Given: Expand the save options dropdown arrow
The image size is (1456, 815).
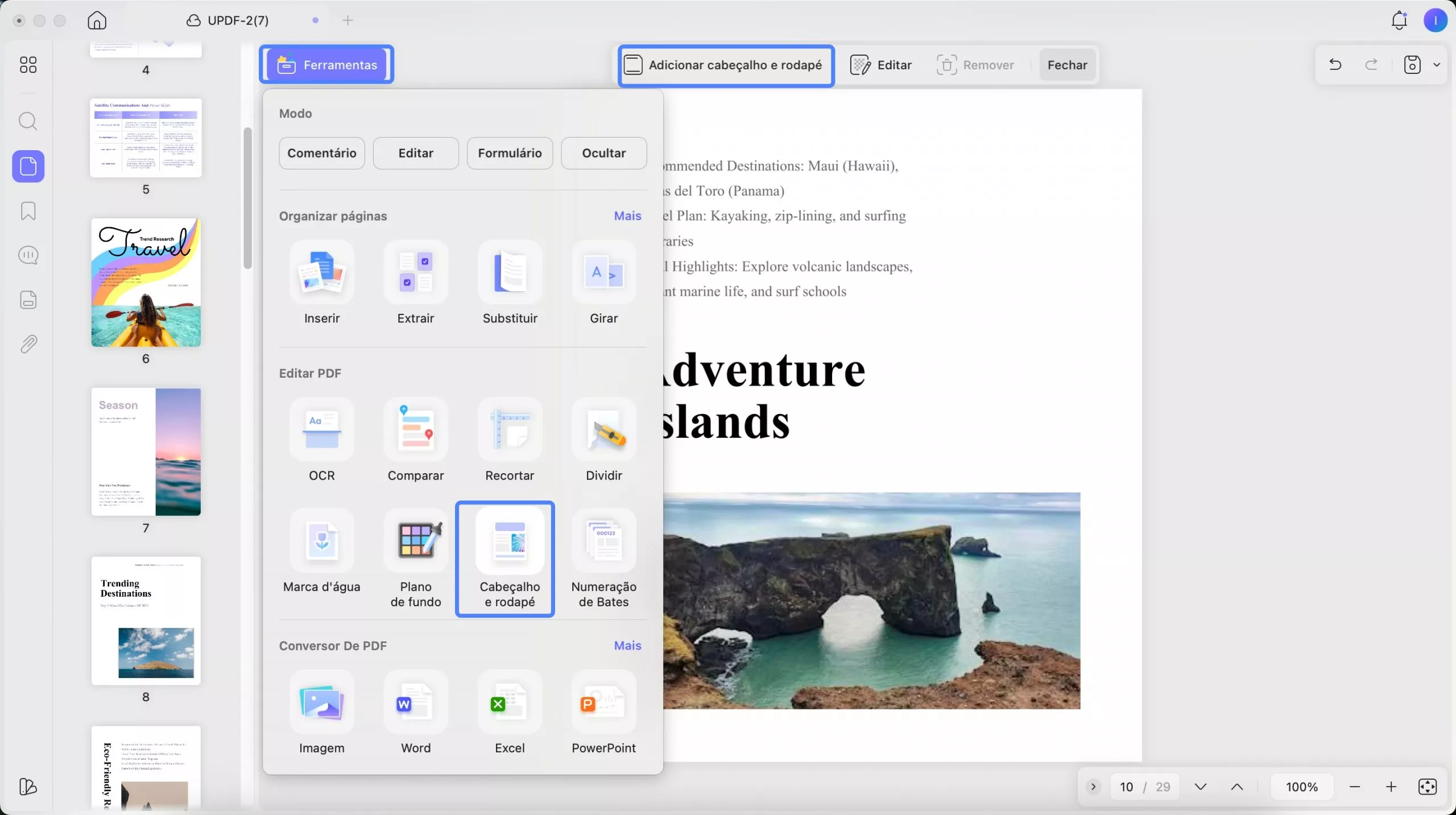Looking at the screenshot, I should (x=1437, y=65).
